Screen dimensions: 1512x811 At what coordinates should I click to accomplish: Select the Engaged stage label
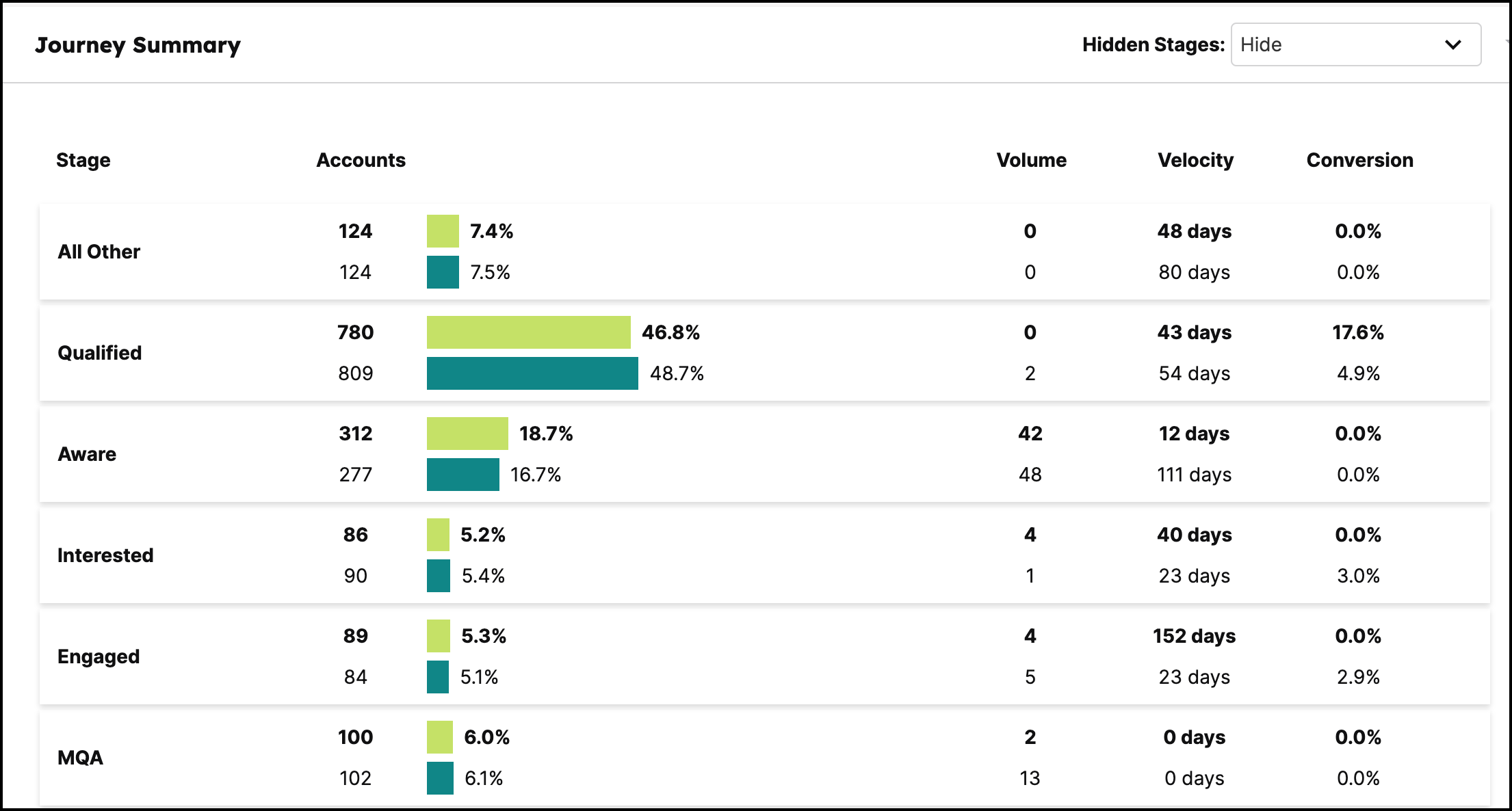pos(98,656)
